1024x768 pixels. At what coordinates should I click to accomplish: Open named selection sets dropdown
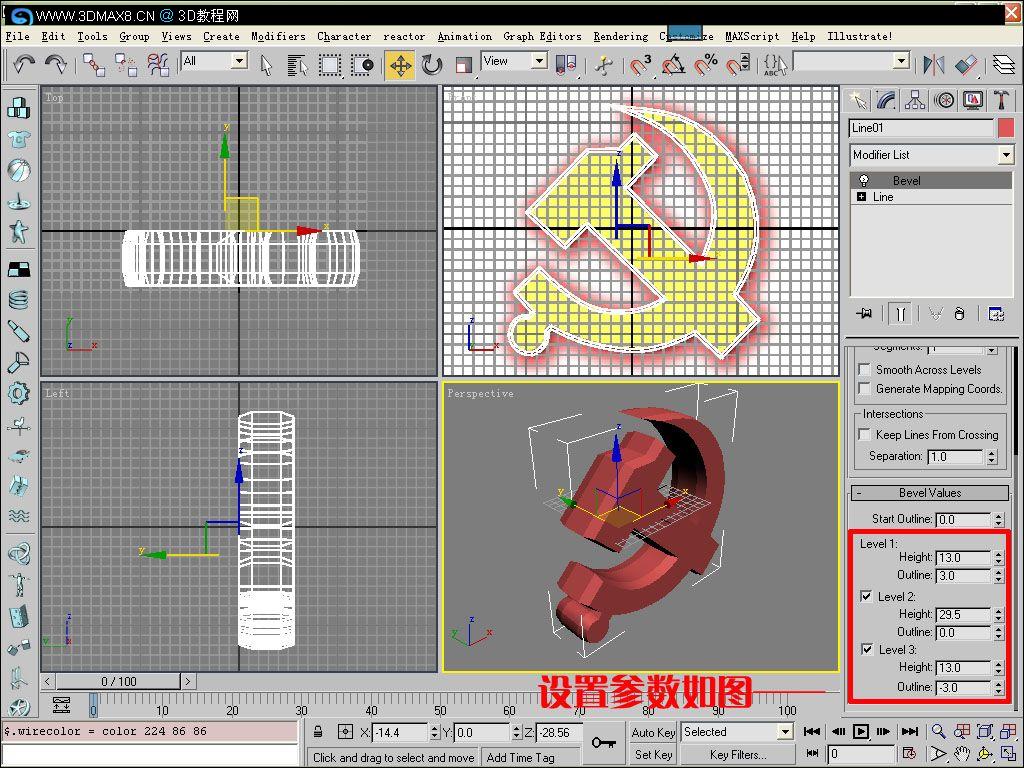click(x=901, y=61)
